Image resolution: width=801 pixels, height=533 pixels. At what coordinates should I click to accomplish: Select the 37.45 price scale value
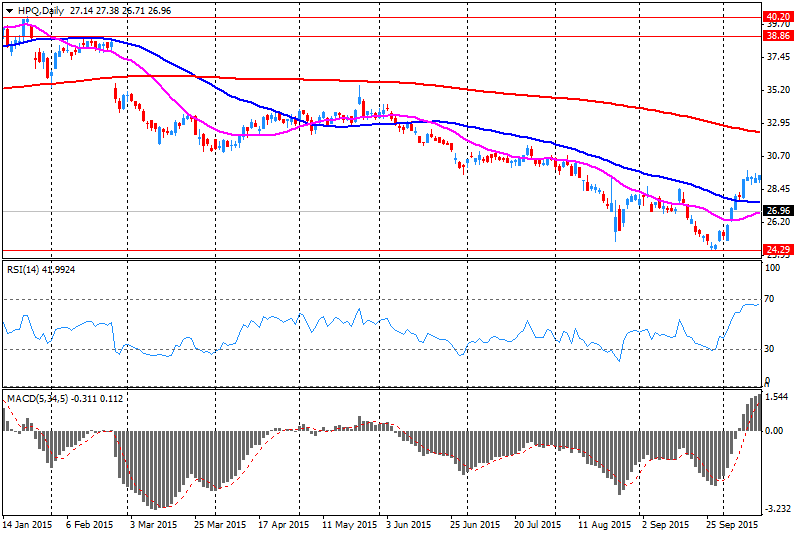[x=779, y=57]
